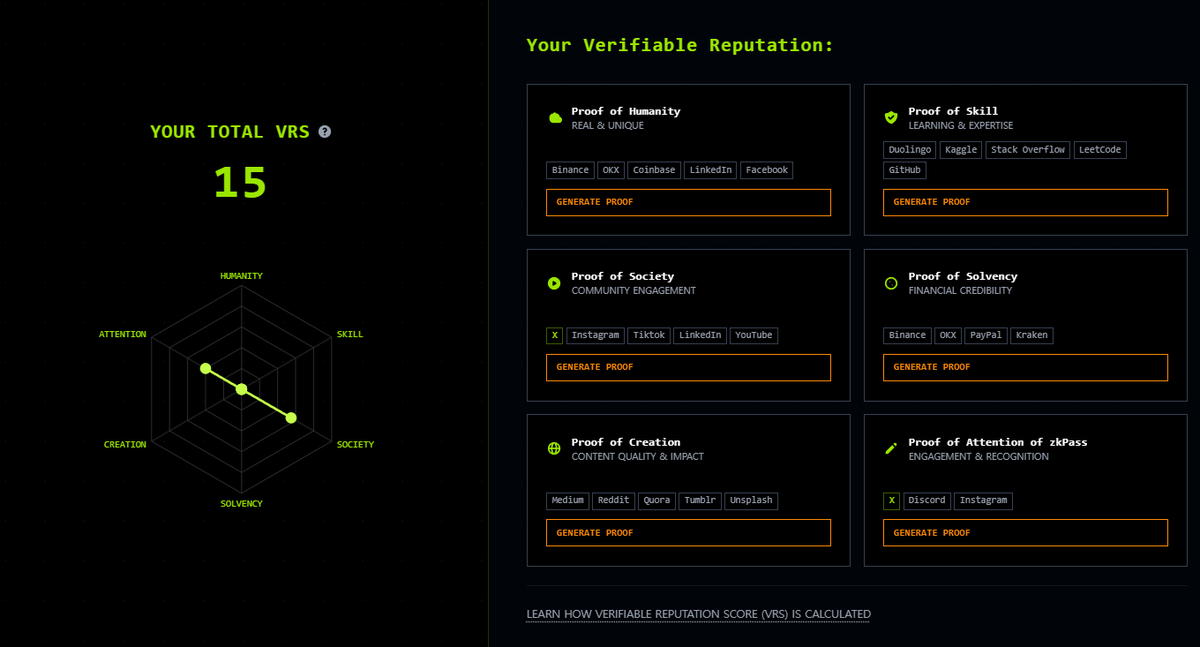This screenshot has height=647, width=1200.
Task: Generate proof for Proof of Humanity
Action: (688, 202)
